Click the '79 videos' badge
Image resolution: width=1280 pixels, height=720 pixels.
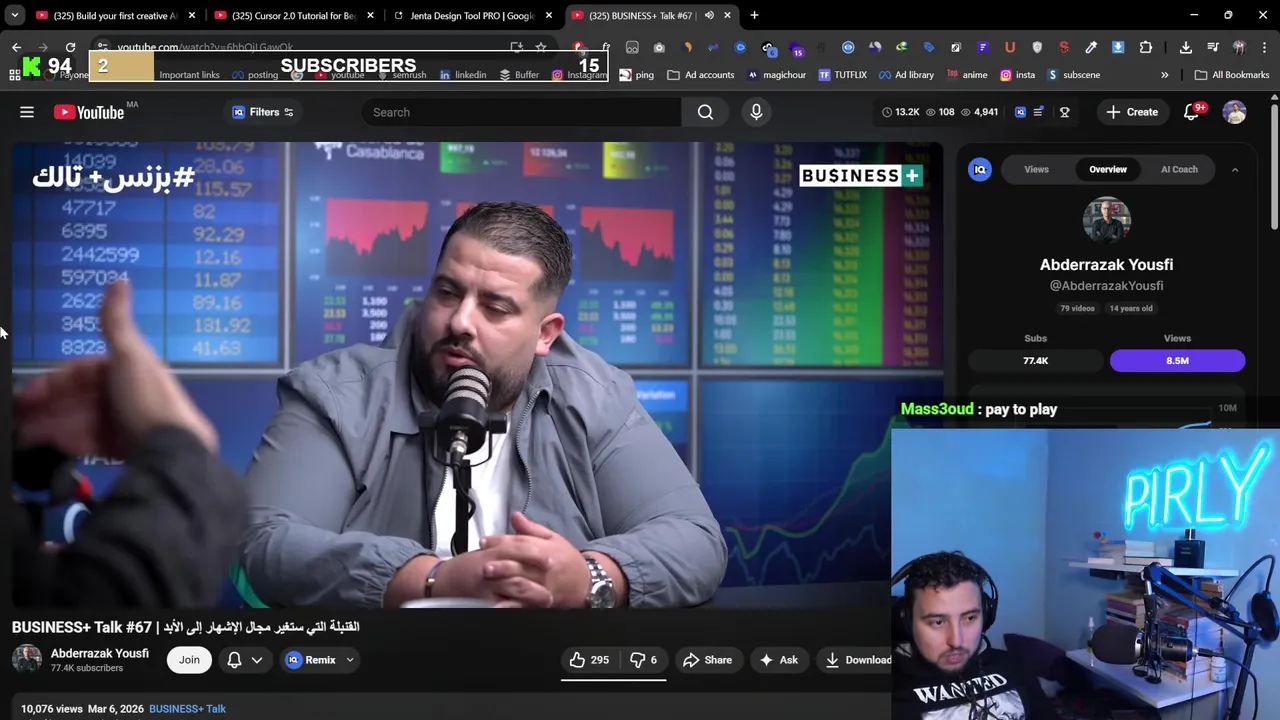pyautogui.click(x=1077, y=308)
